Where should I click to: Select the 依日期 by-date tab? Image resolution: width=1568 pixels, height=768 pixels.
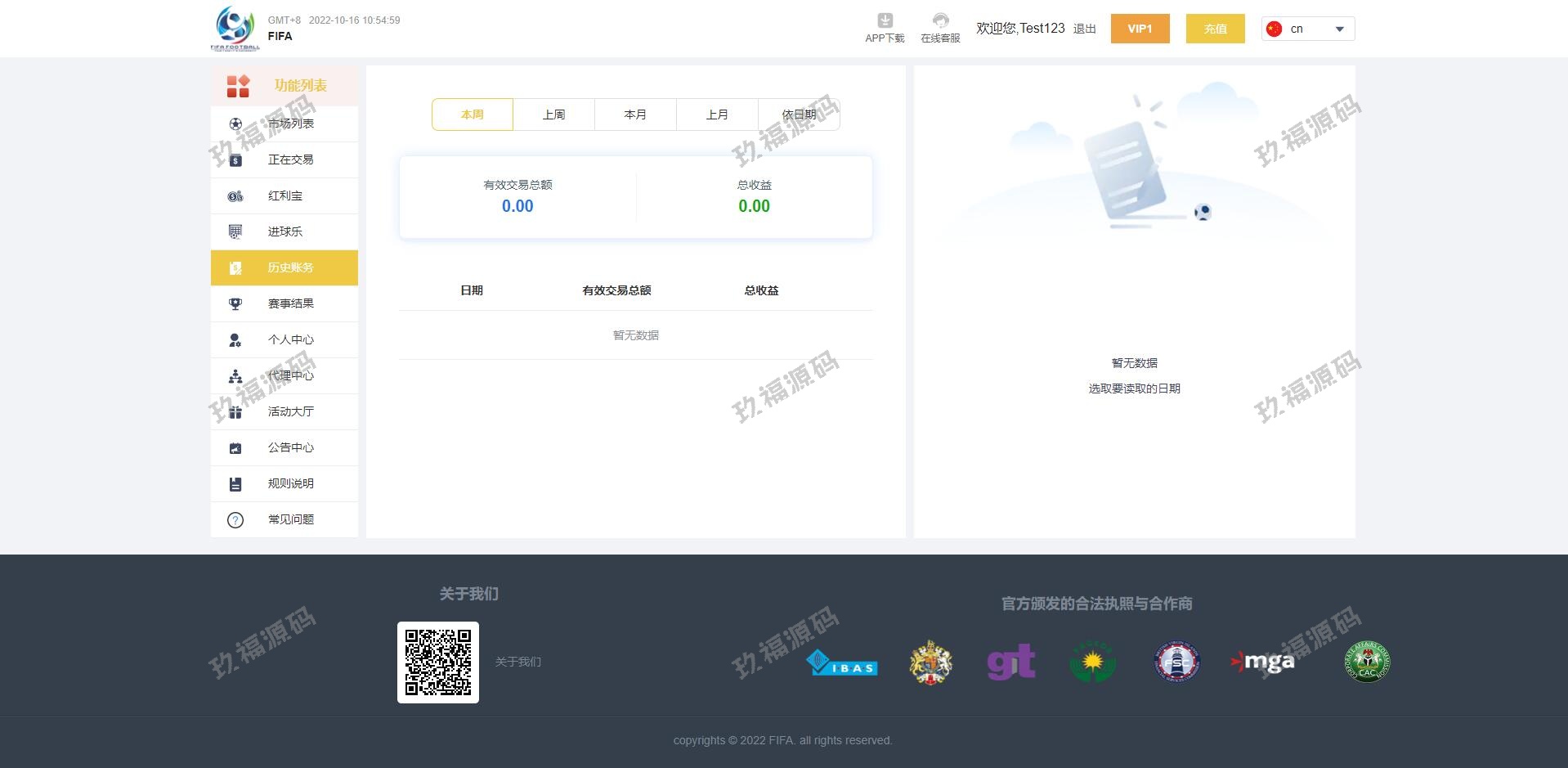click(x=799, y=115)
